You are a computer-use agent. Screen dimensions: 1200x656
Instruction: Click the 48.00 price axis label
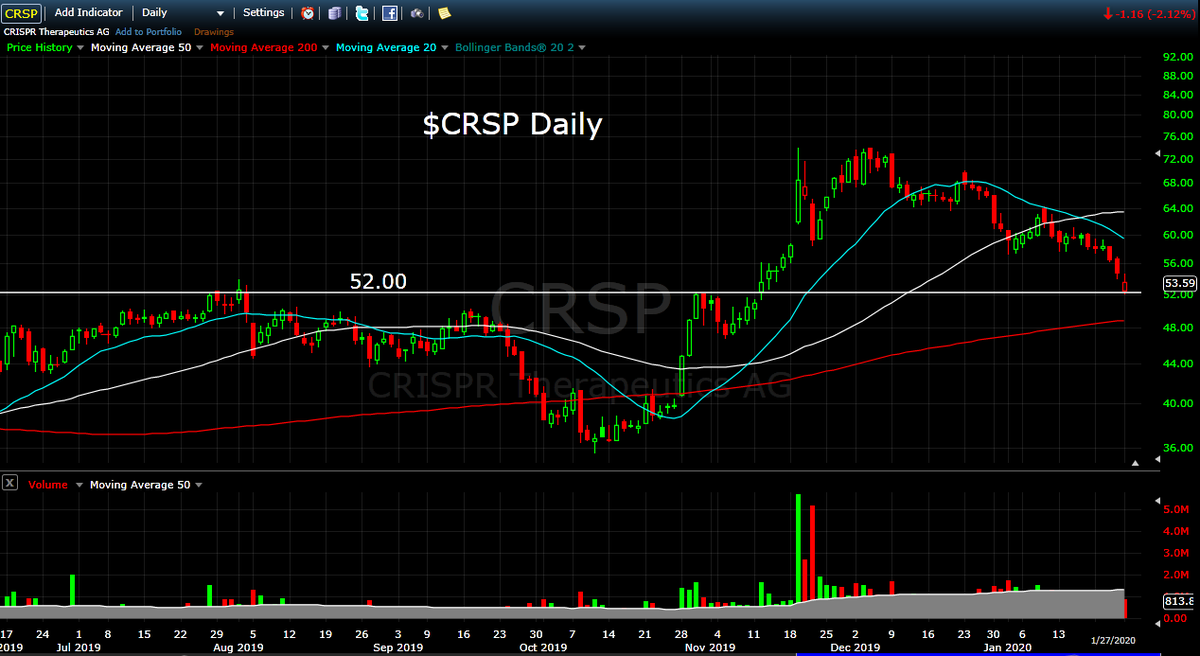[x=1180, y=328]
